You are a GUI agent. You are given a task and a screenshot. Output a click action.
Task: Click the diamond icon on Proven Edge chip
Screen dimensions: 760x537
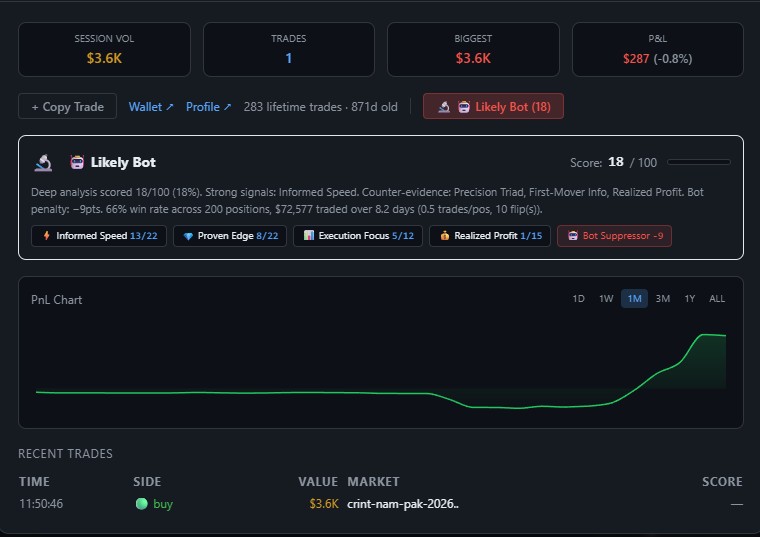(x=188, y=236)
